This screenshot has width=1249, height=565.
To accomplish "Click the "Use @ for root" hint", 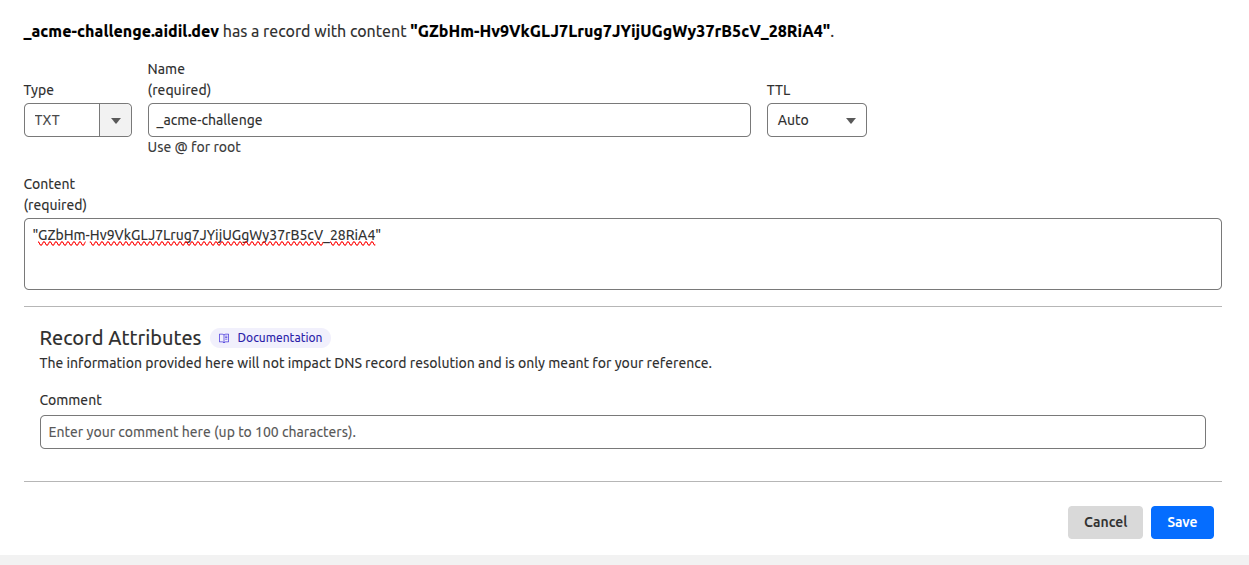I will click(194, 147).
